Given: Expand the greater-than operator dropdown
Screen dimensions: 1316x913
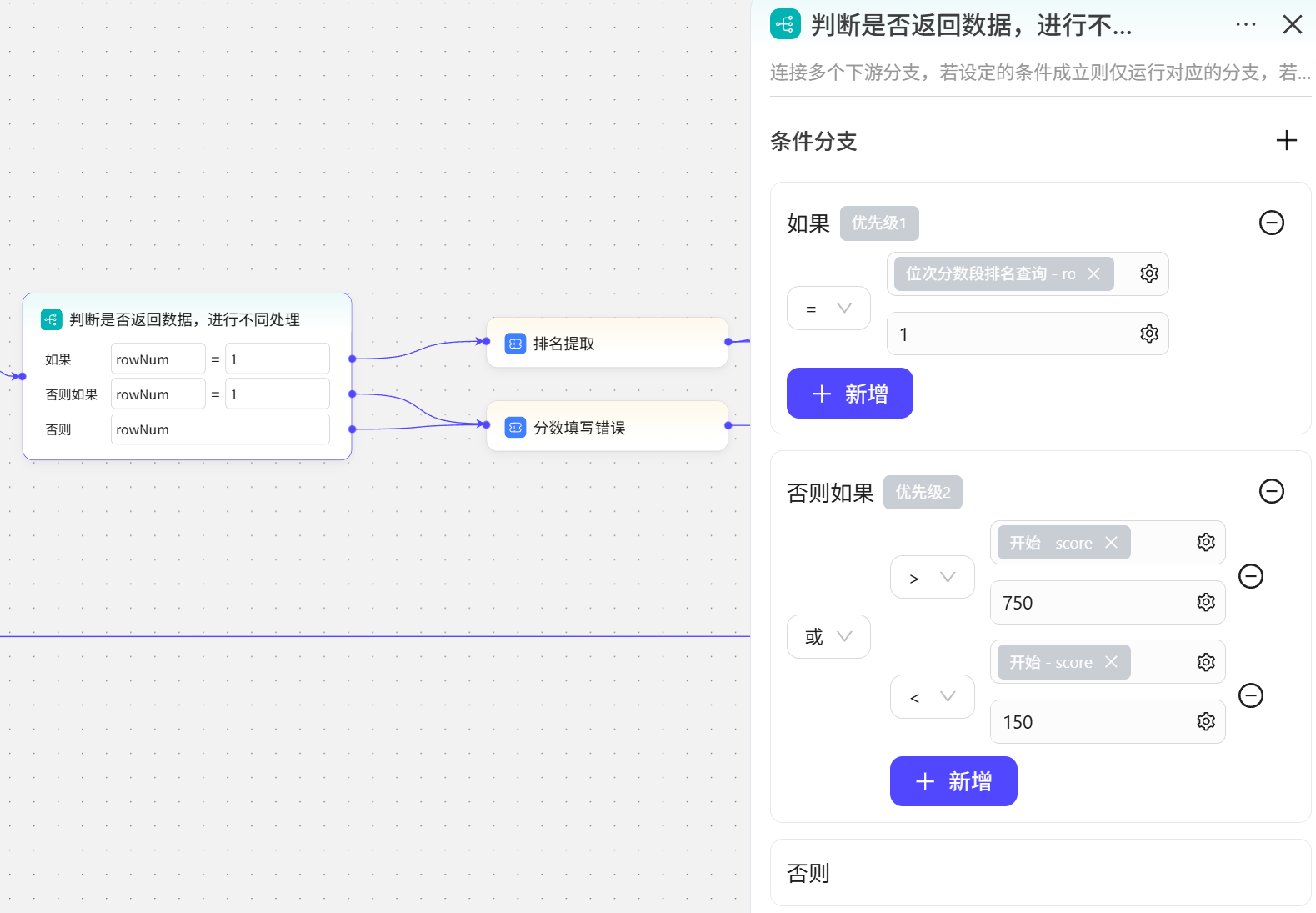Looking at the screenshot, I should [x=932, y=577].
